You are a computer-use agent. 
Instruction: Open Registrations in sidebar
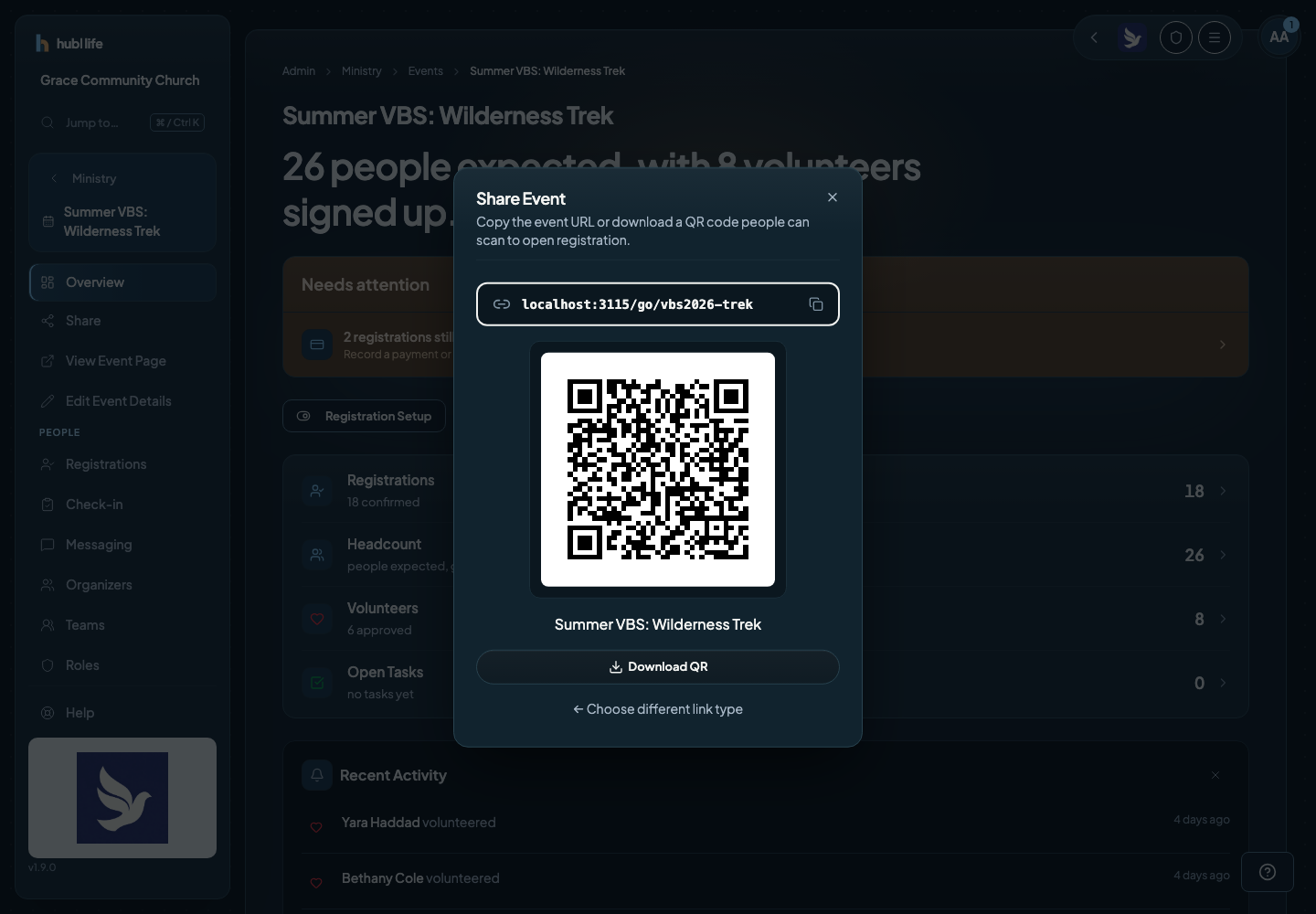[x=122, y=464]
